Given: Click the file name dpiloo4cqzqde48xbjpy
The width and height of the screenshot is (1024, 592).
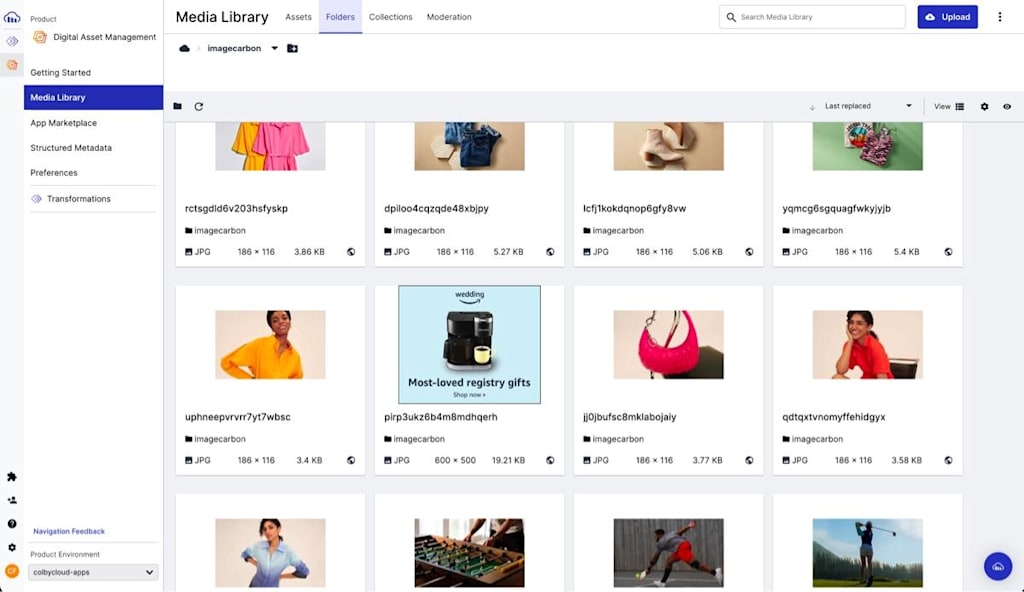Looking at the screenshot, I should [x=436, y=208].
